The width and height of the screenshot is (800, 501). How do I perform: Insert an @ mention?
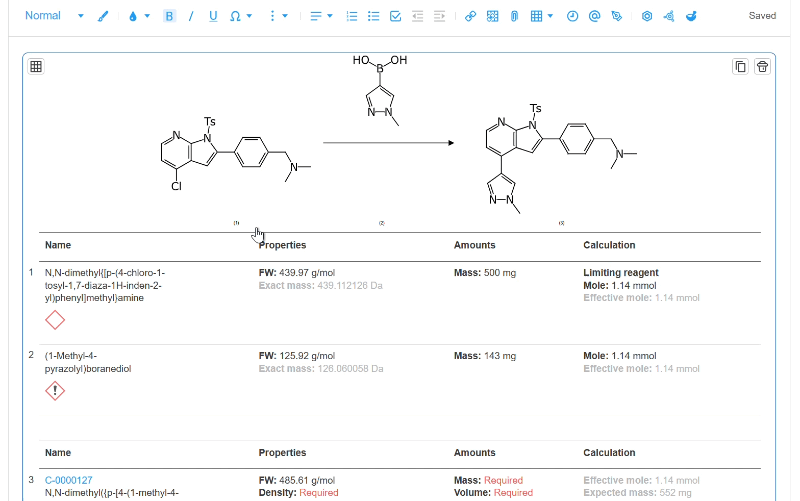click(x=594, y=16)
